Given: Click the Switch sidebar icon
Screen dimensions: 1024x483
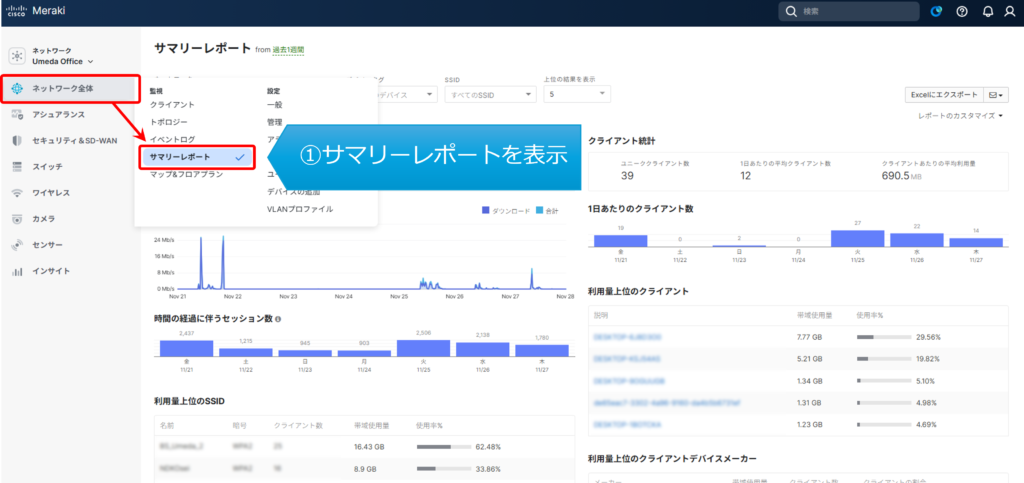Looking at the screenshot, I should [x=17, y=166].
